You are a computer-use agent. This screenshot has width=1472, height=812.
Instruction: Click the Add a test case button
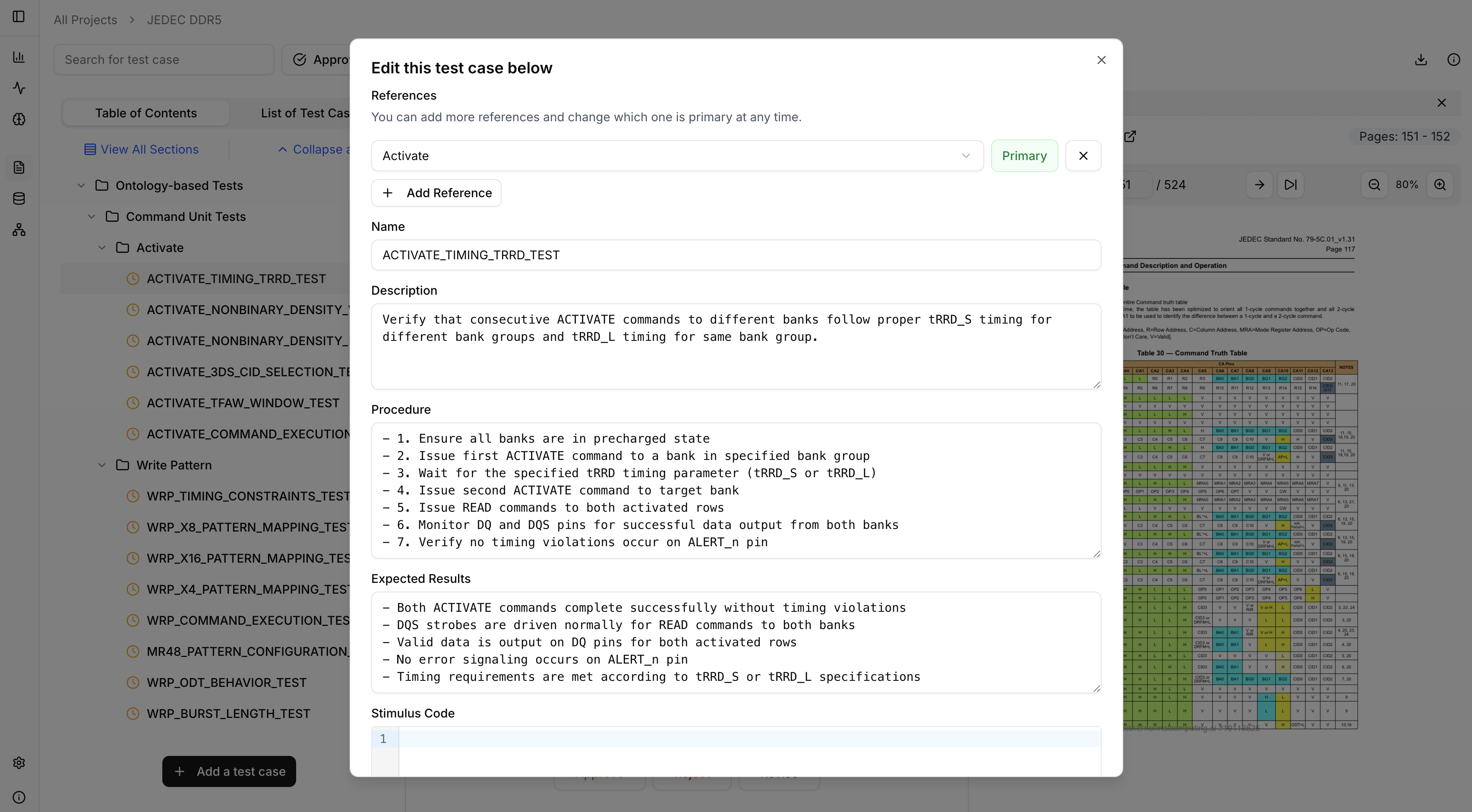(229, 771)
